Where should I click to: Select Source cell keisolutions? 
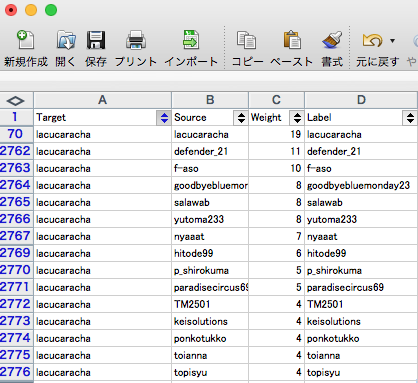210,321
